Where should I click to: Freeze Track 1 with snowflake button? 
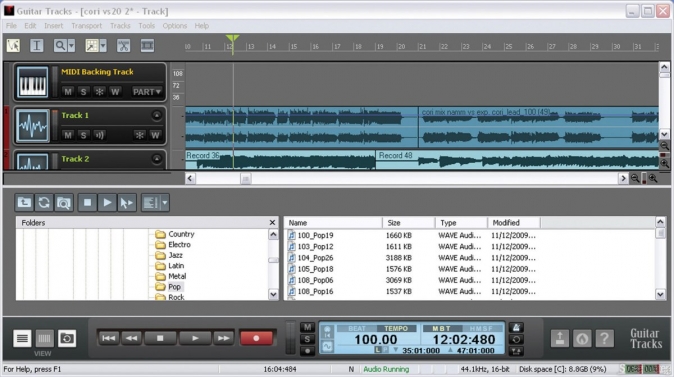click(x=139, y=135)
